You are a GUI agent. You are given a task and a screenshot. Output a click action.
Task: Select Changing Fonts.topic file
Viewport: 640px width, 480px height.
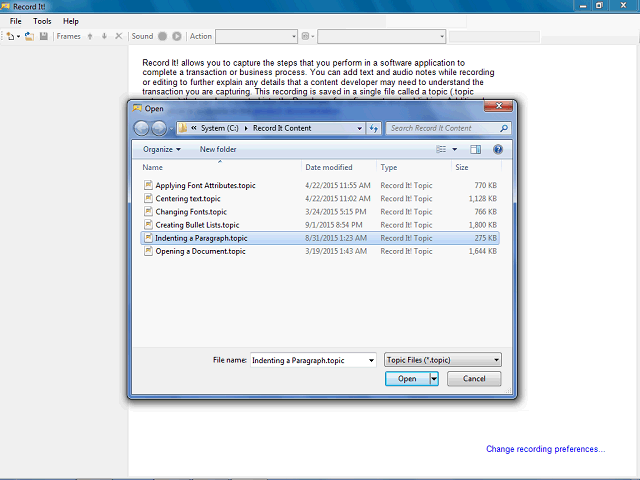click(x=320, y=212)
